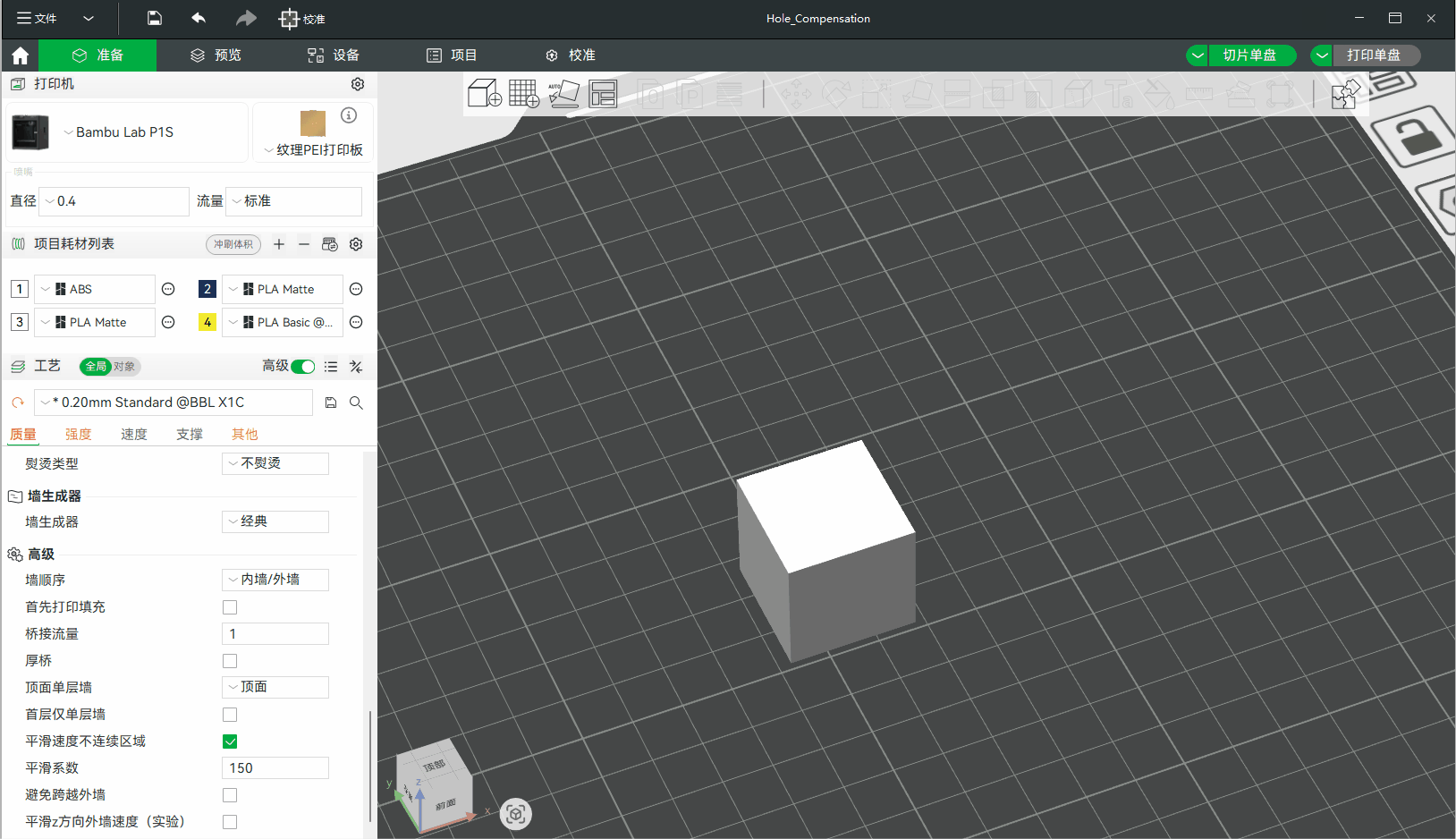1456x839 pixels.
Task: Open printer settings gear icon
Action: (x=358, y=84)
